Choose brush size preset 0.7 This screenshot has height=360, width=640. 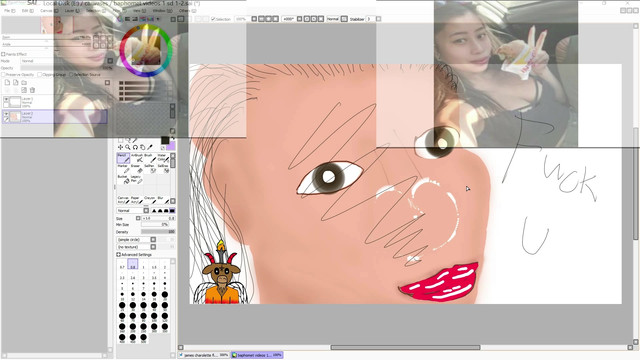pyautogui.click(x=122, y=265)
